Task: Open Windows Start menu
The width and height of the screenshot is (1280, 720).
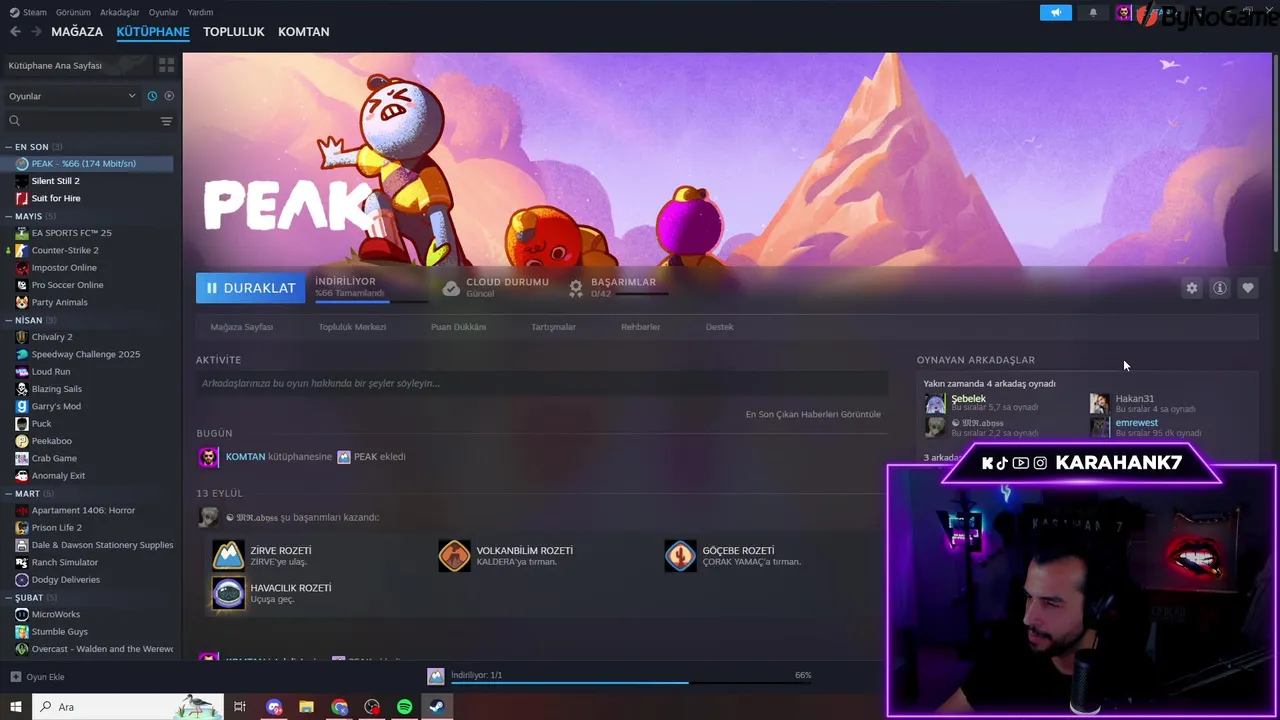Action: tap(15, 707)
